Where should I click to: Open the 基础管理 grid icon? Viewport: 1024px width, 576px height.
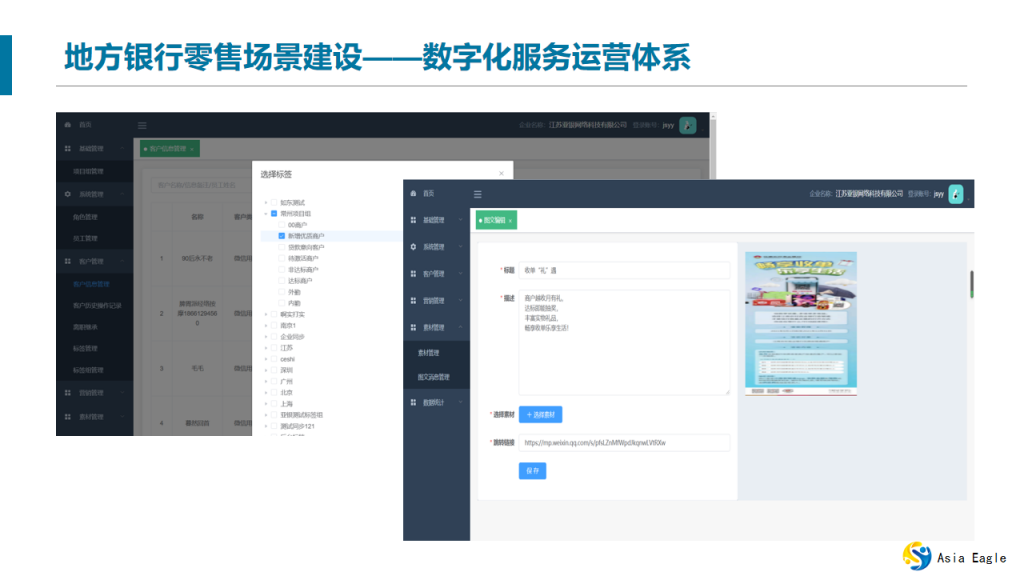click(412, 219)
